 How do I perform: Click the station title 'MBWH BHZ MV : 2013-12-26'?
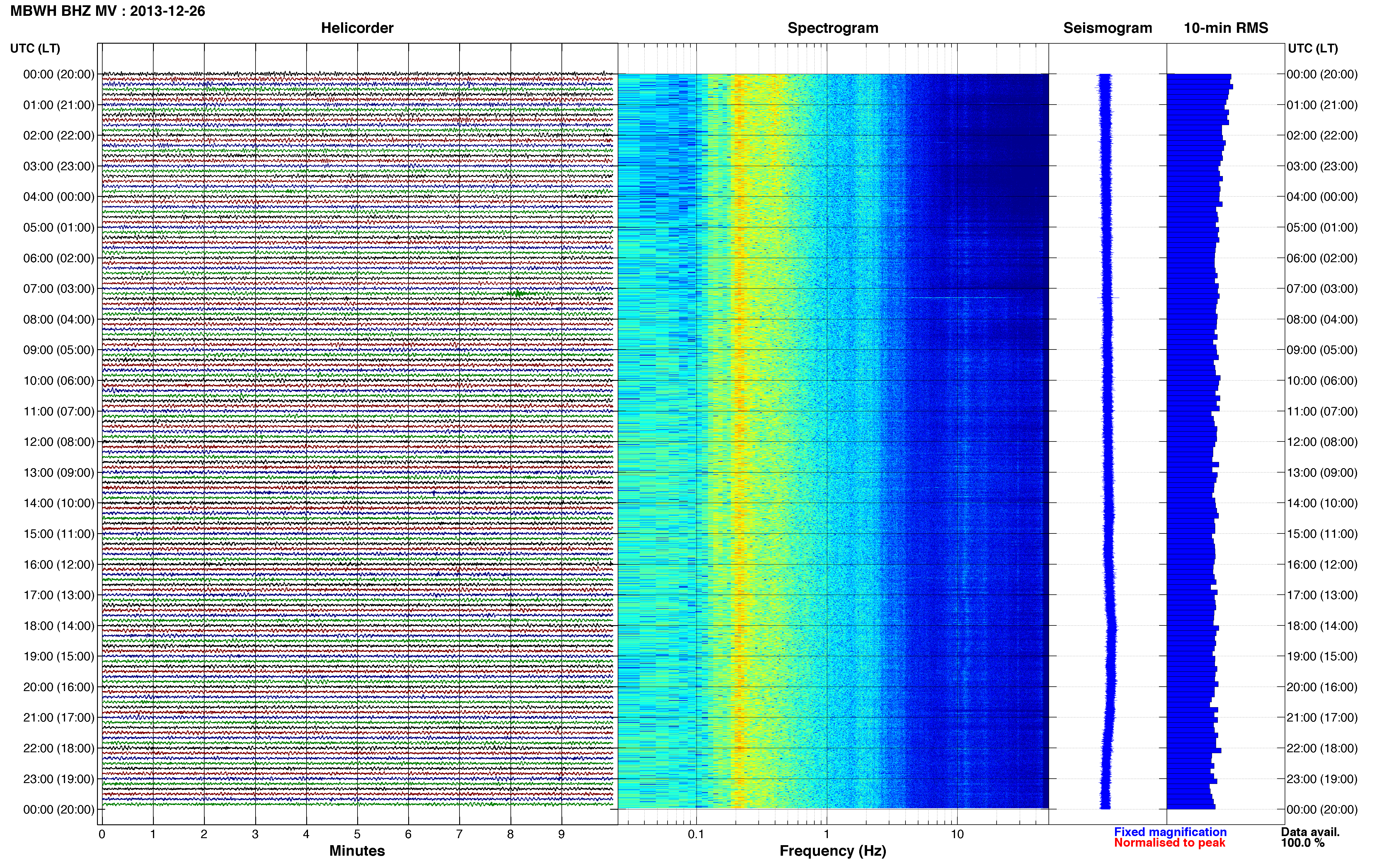click(107, 11)
